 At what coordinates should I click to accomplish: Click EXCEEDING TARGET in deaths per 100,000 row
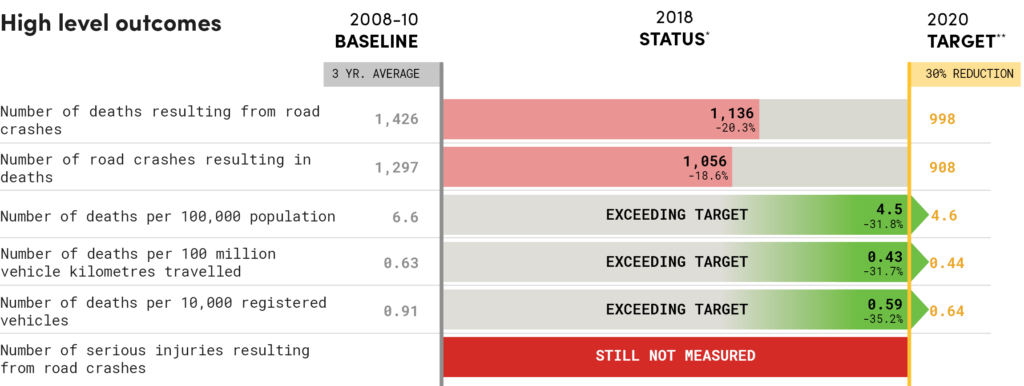click(677, 215)
